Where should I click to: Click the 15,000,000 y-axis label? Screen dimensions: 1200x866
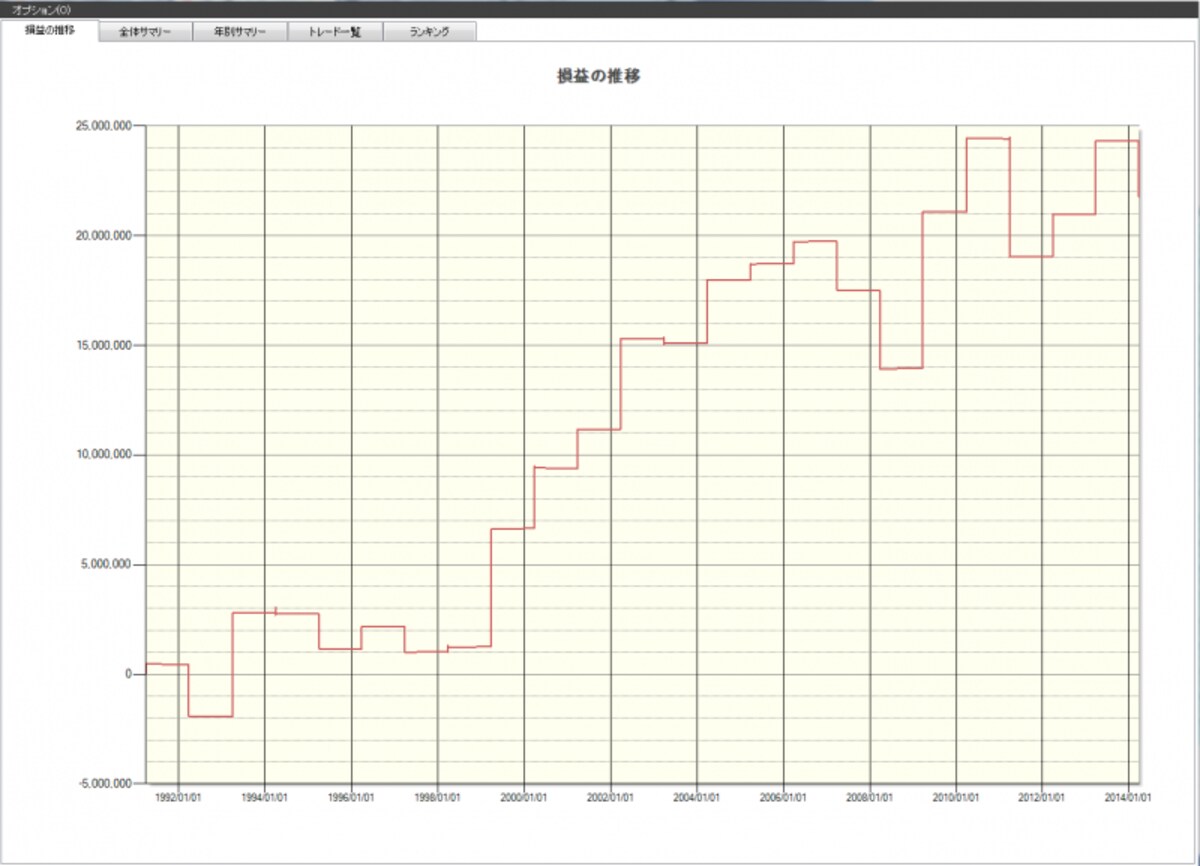click(x=104, y=345)
